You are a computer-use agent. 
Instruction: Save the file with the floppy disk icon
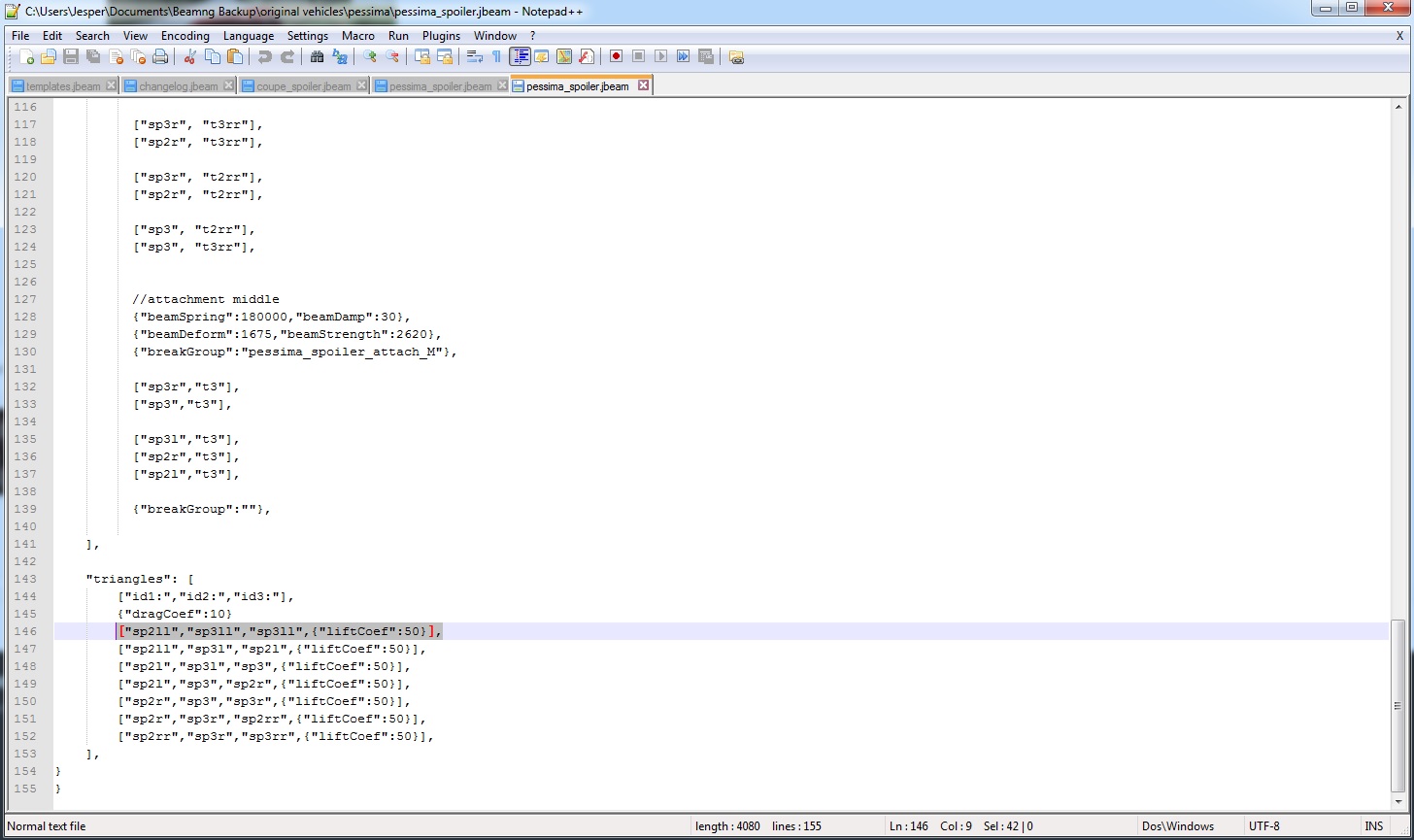point(71,56)
